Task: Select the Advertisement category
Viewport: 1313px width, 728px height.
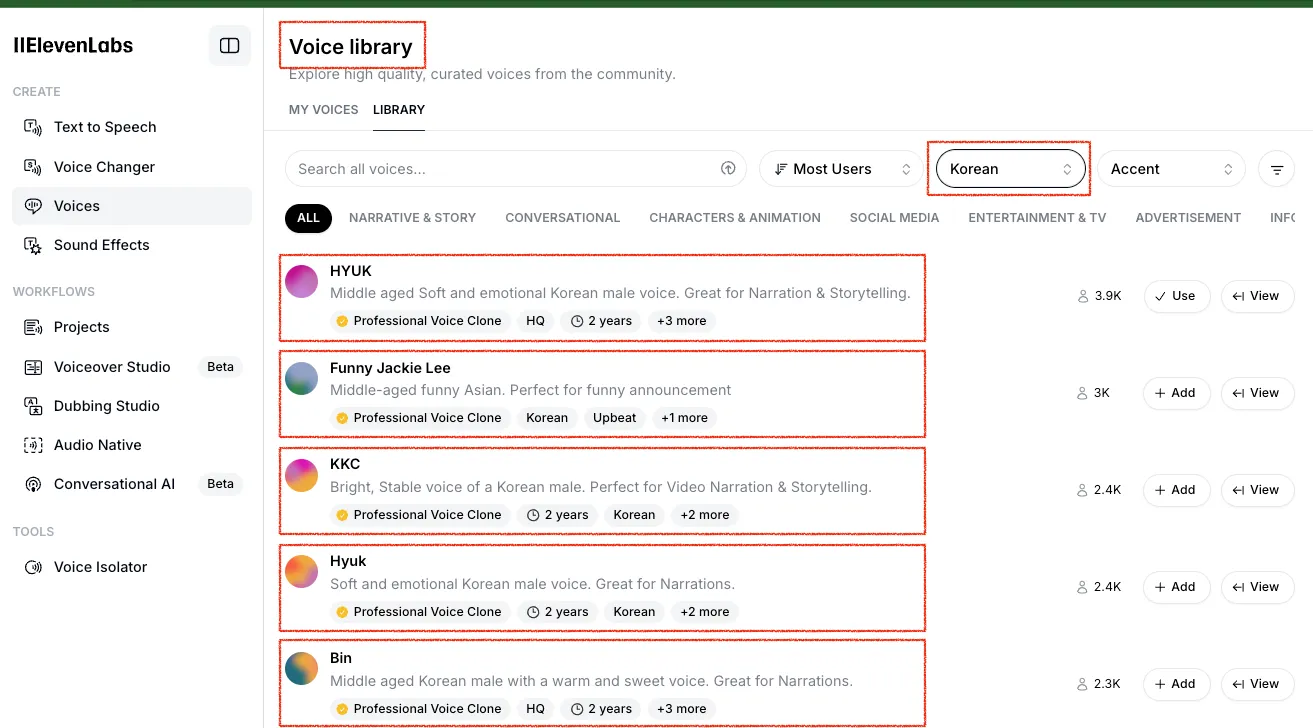Action: pyautogui.click(x=1188, y=218)
